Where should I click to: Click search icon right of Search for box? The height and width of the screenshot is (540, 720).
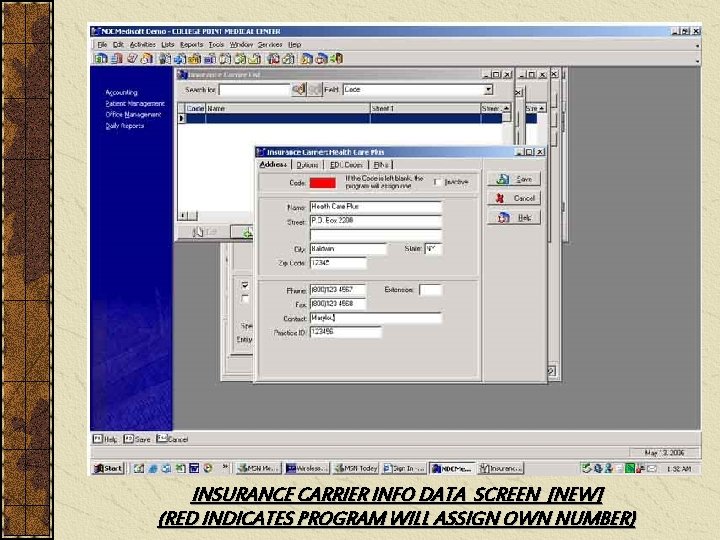[299, 90]
